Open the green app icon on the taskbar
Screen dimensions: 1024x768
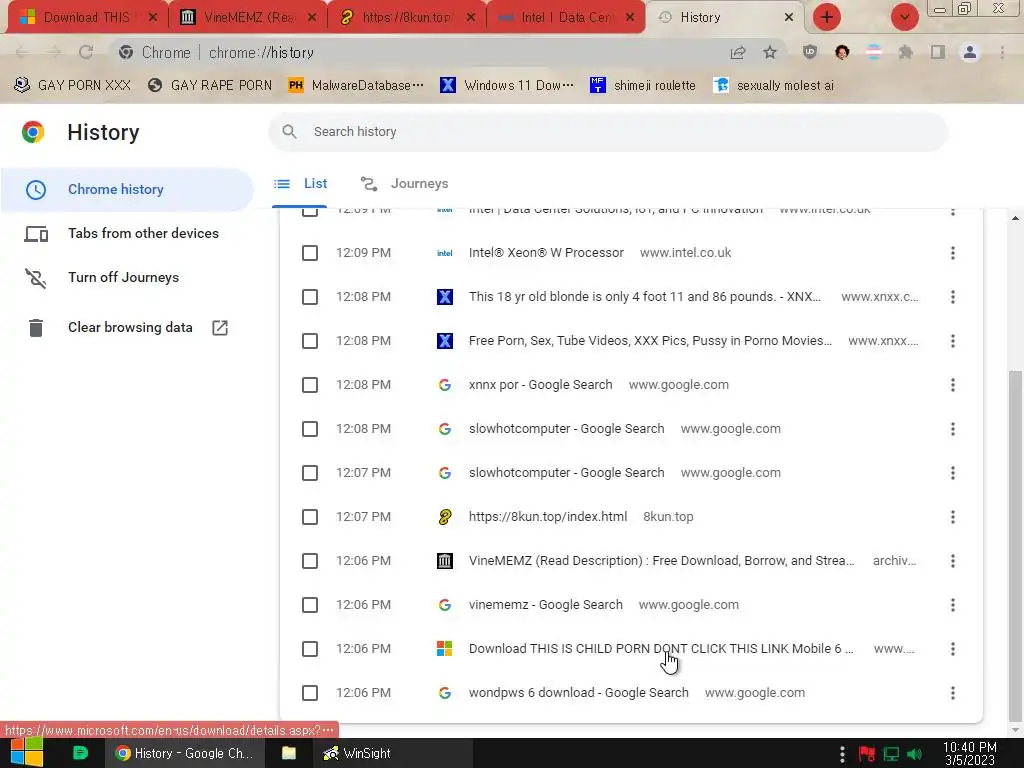point(80,753)
